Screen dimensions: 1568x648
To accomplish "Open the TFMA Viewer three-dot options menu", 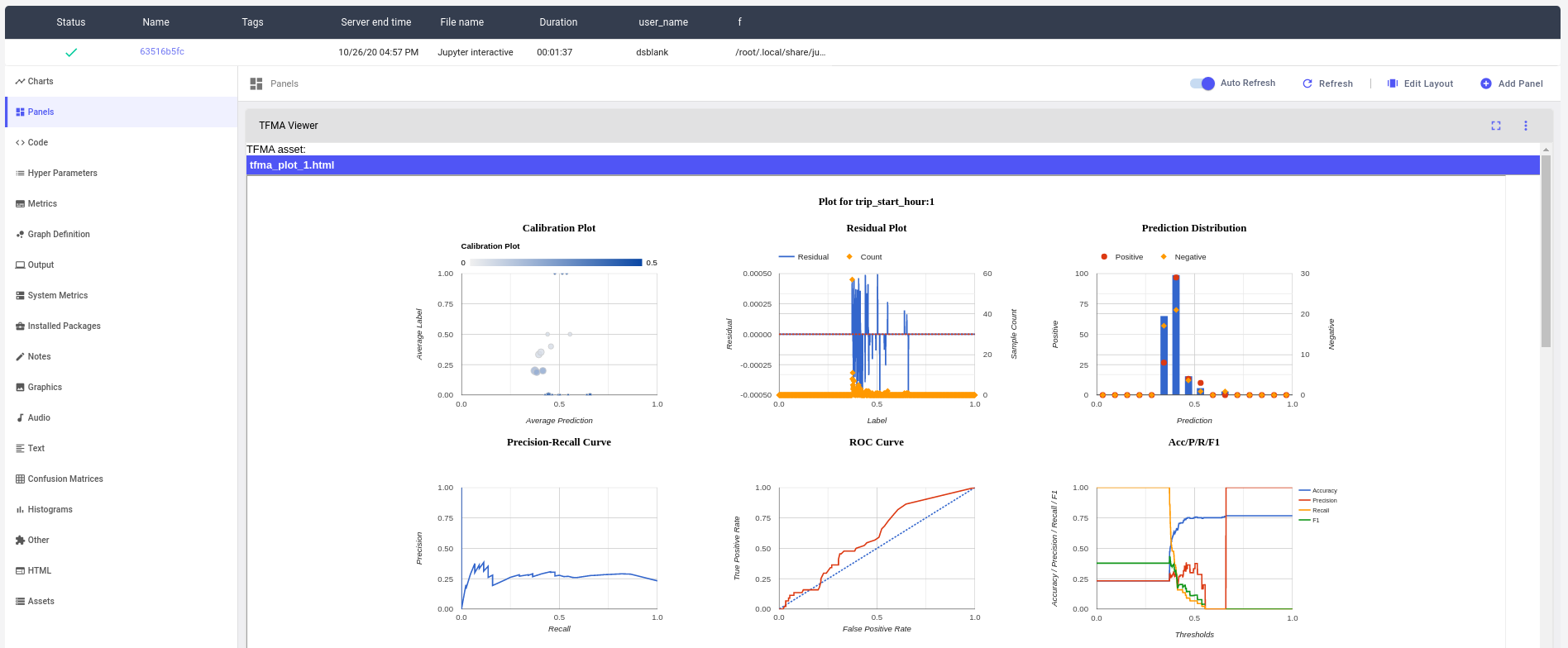I will click(1525, 126).
